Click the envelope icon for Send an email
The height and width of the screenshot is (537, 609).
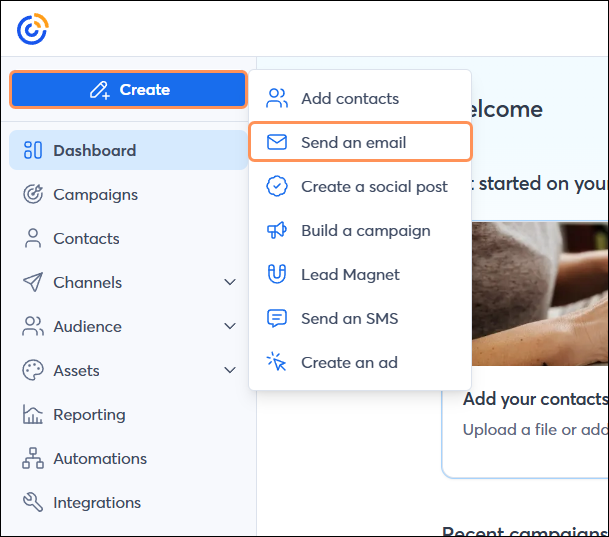coord(277,142)
